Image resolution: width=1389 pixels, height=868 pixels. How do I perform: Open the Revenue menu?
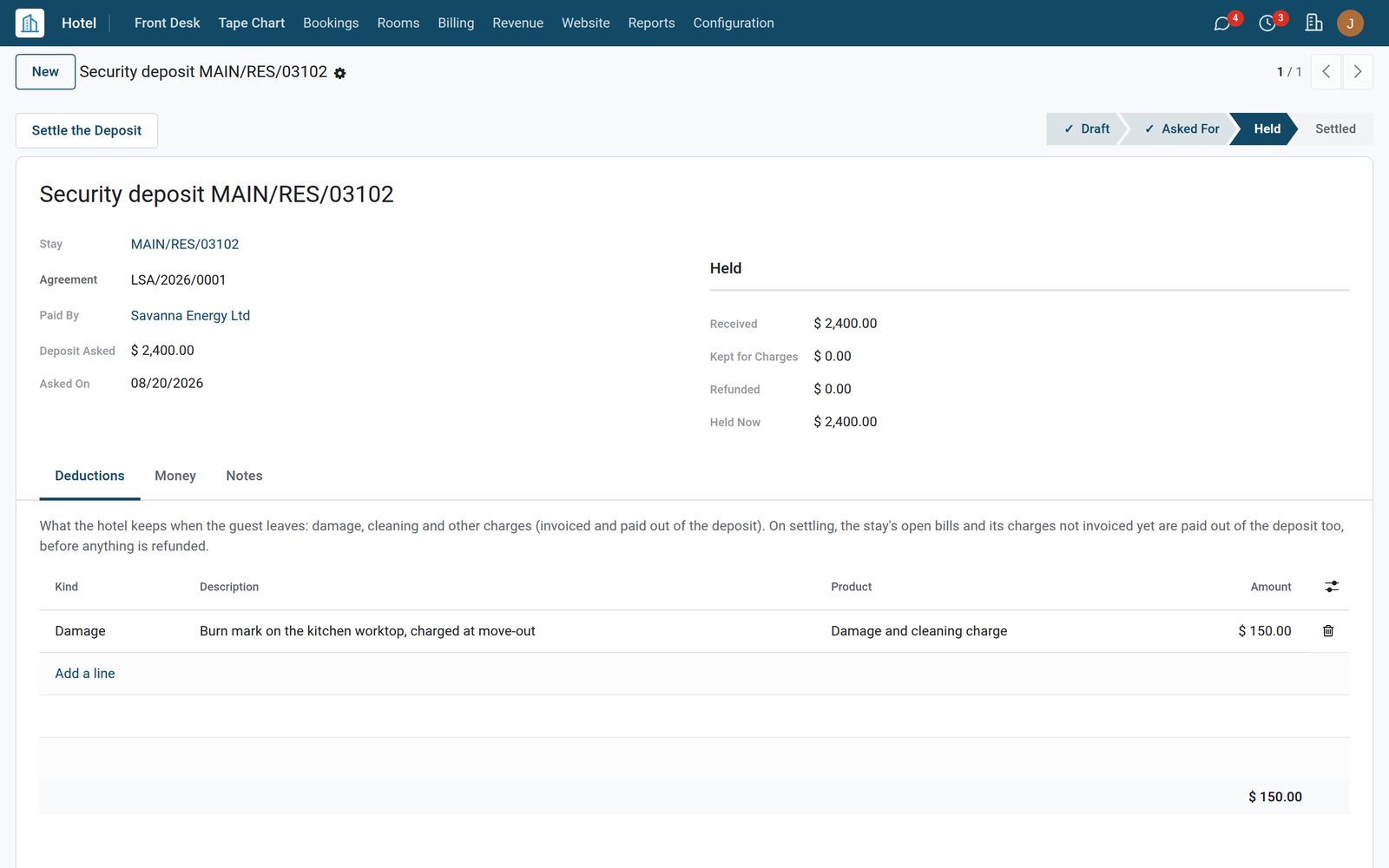point(517,23)
